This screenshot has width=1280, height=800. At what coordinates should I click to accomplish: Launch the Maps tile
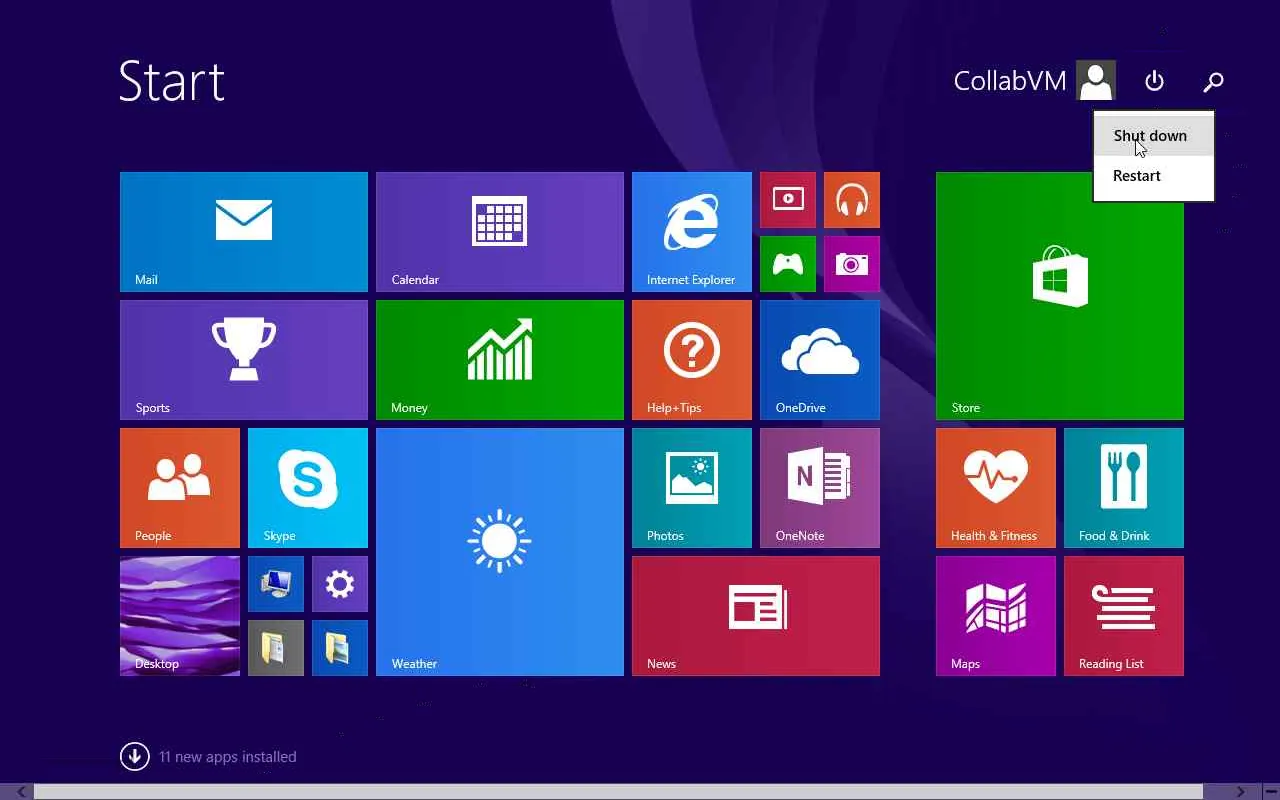[x=996, y=616]
